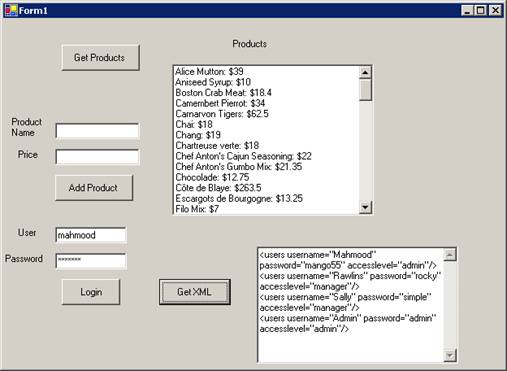Click the Price label
Image resolution: width=507 pixels, height=371 pixels.
28,155
